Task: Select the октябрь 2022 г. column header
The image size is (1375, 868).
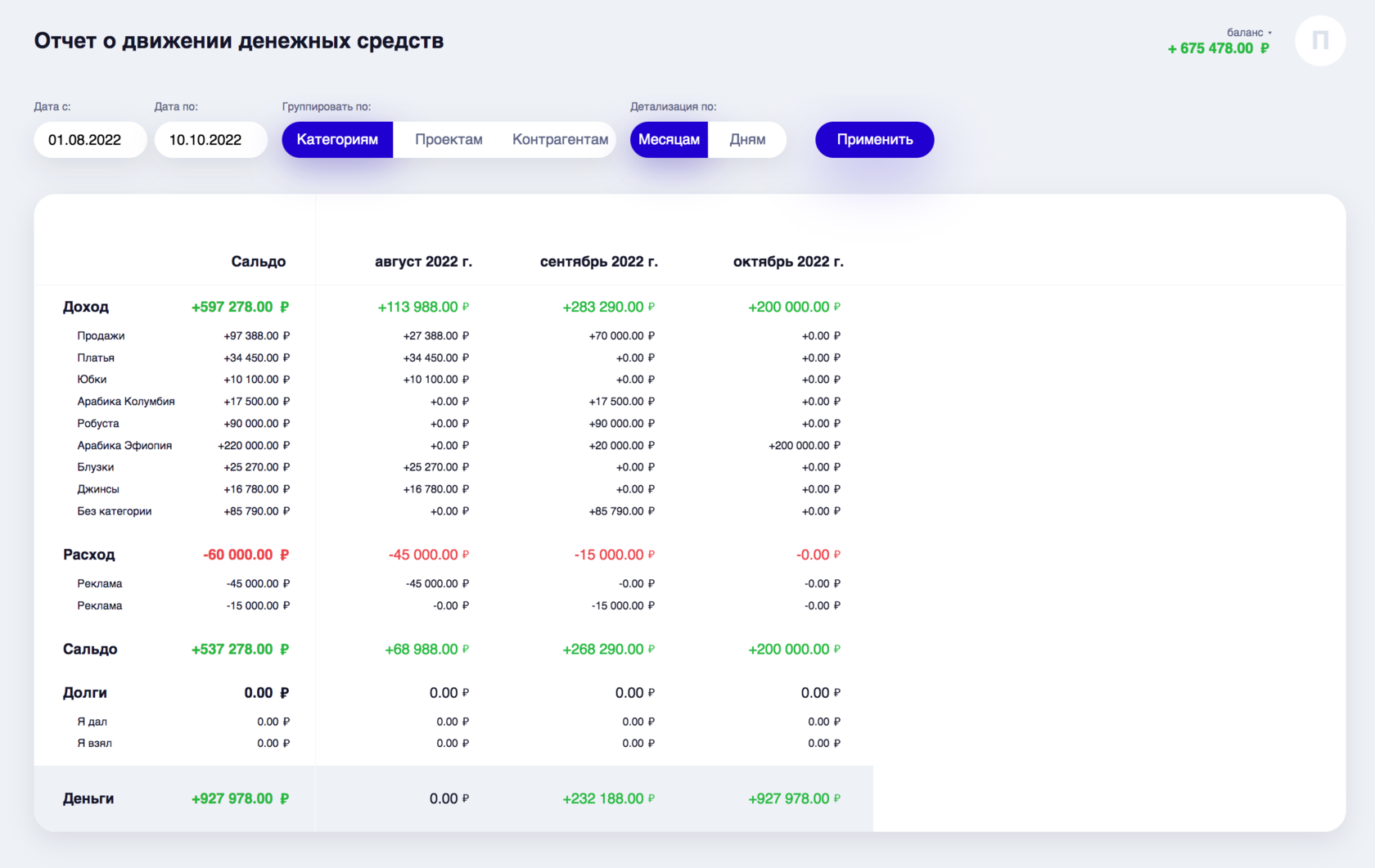Action: [x=788, y=262]
